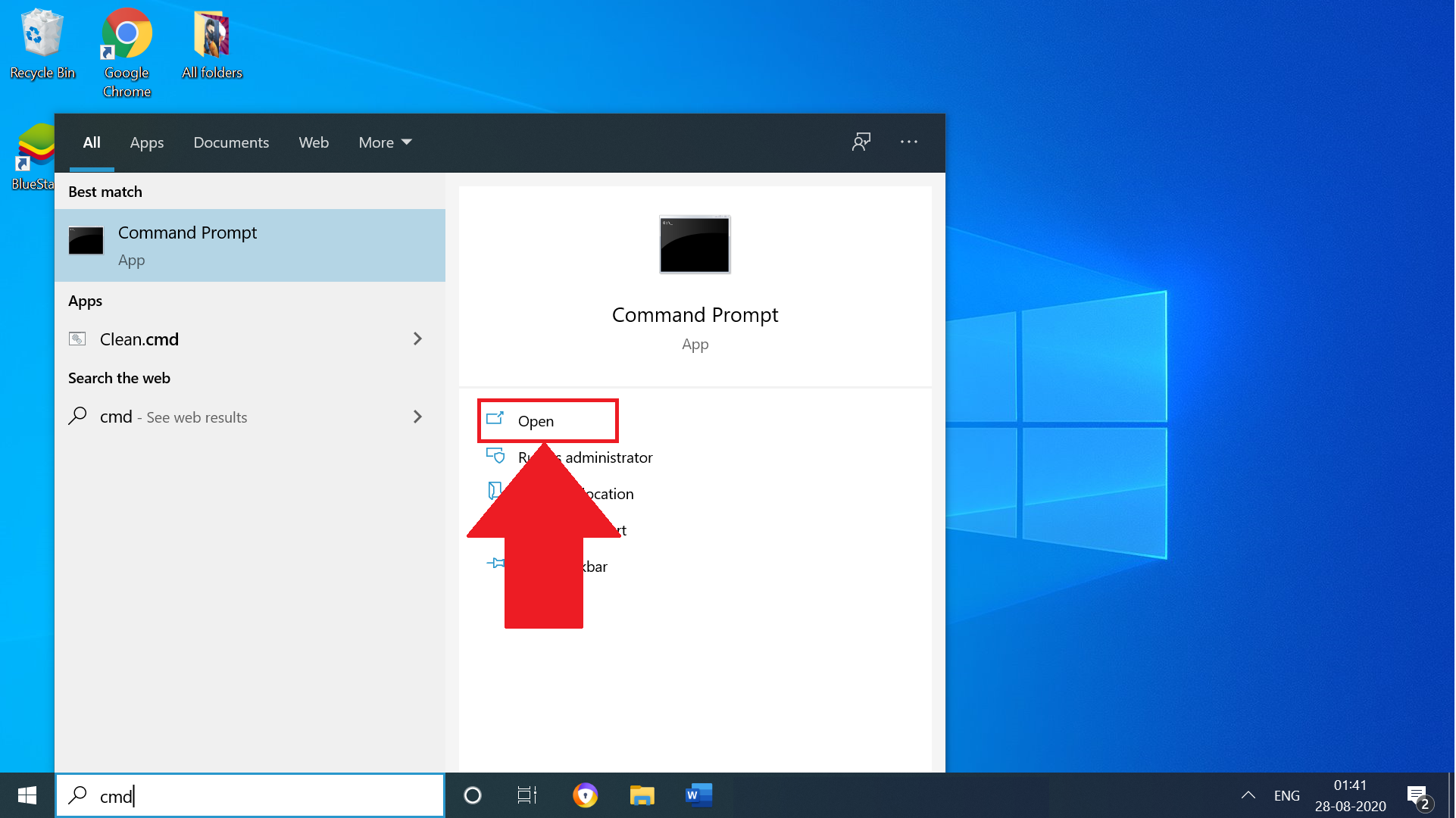This screenshot has width=1456, height=818.
Task: Open File Explorer from the taskbar
Action: pos(642,795)
